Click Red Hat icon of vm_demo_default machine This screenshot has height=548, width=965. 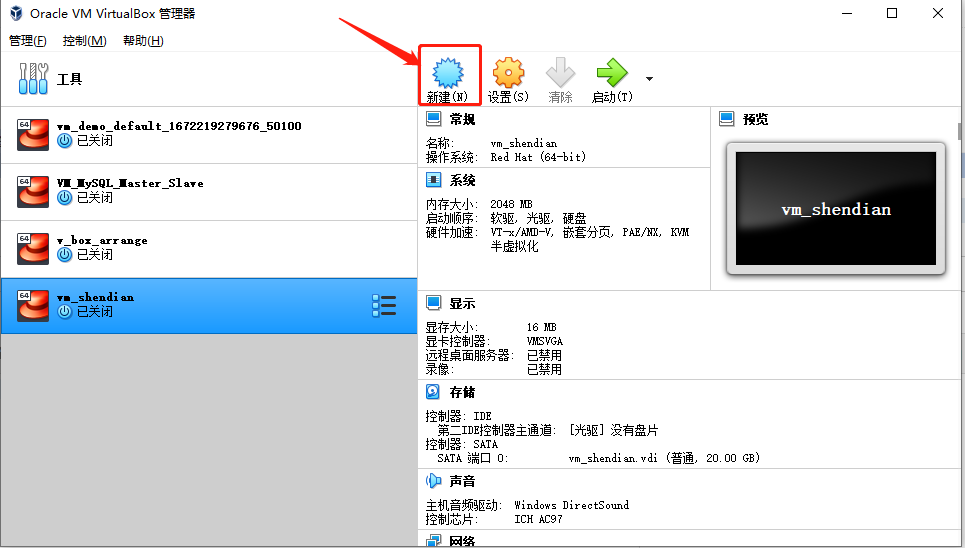coord(33,134)
